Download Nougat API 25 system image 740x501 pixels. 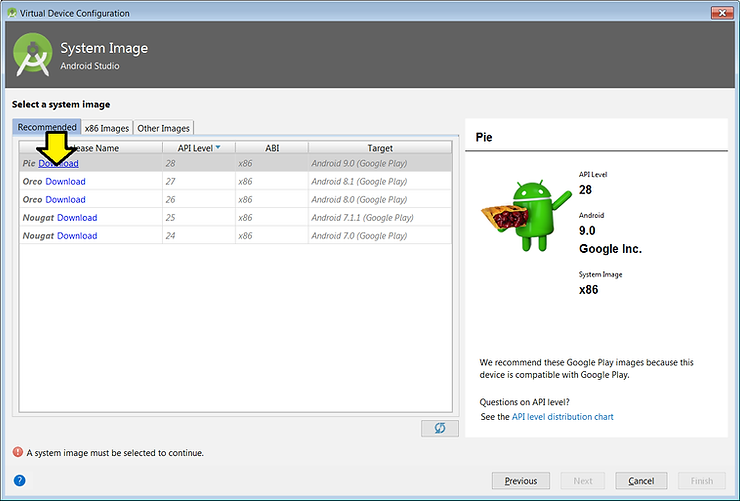coord(77,218)
